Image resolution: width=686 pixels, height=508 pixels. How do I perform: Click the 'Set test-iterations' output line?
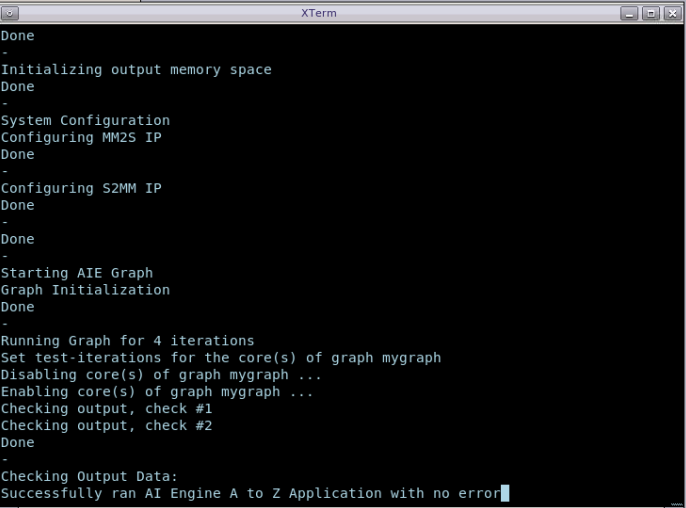click(221, 358)
